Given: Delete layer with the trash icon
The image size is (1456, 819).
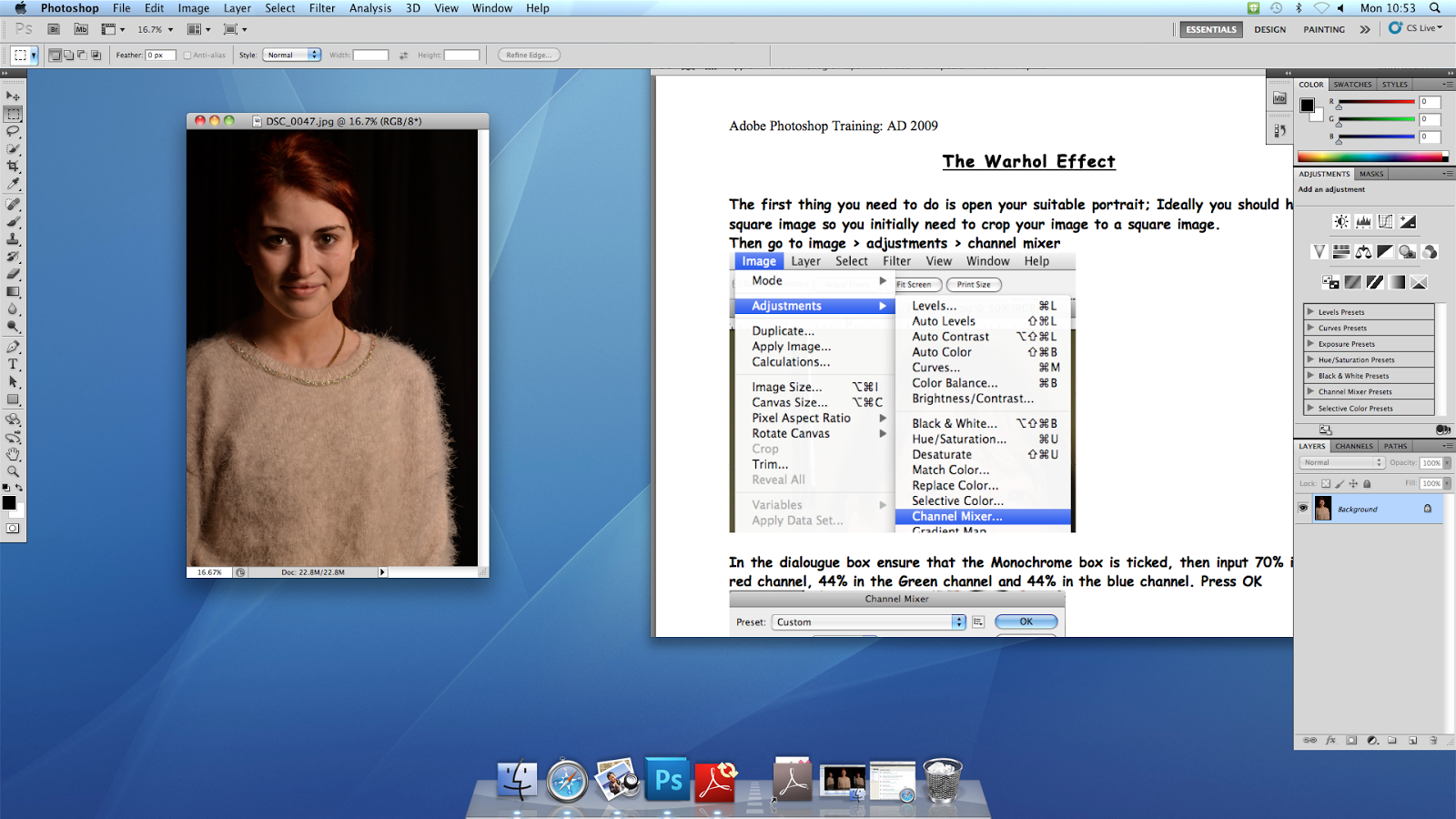Looking at the screenshot, I should (1433, 740).
